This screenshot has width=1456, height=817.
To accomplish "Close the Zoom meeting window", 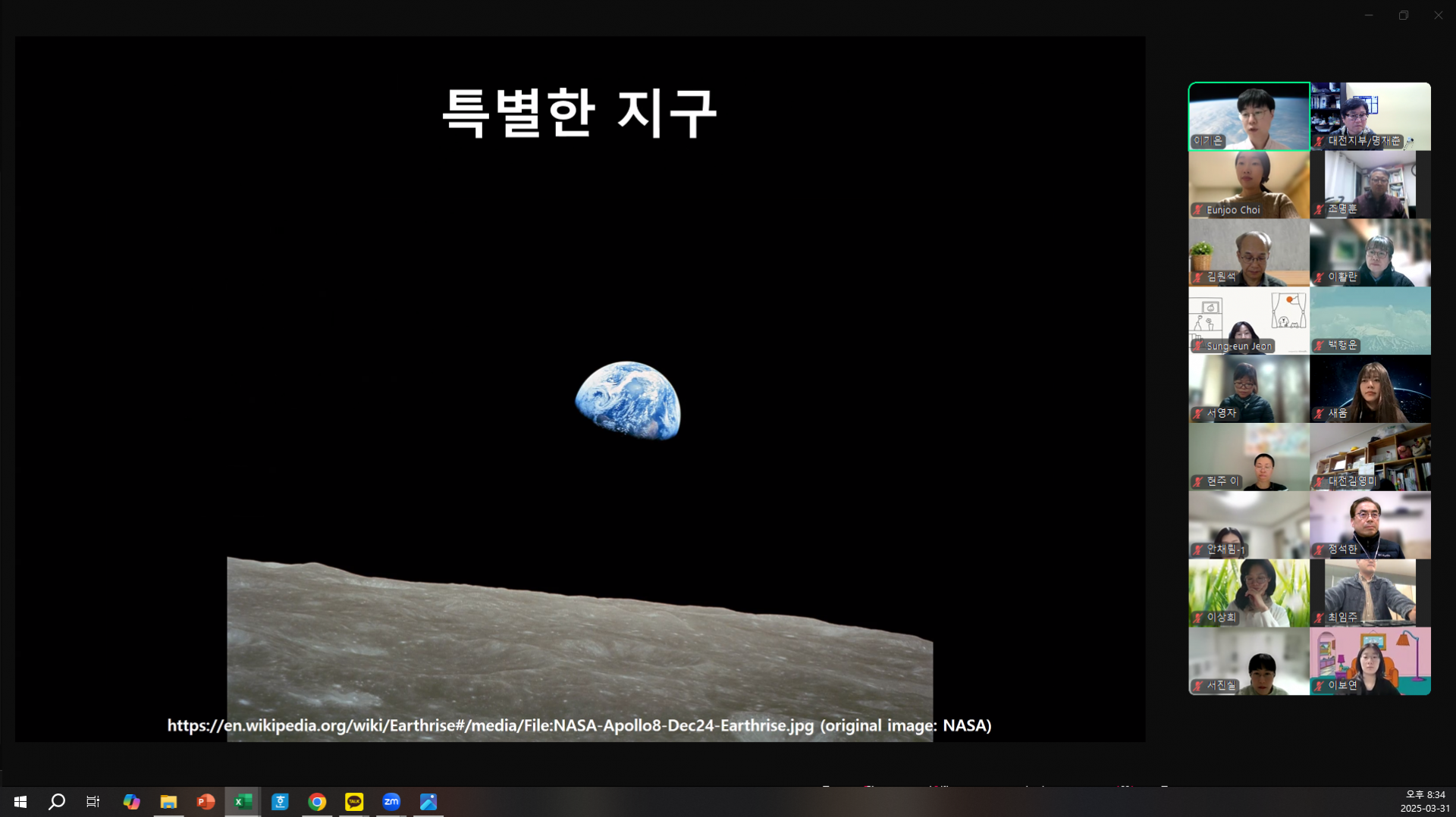I will [x=1439, y=15].
